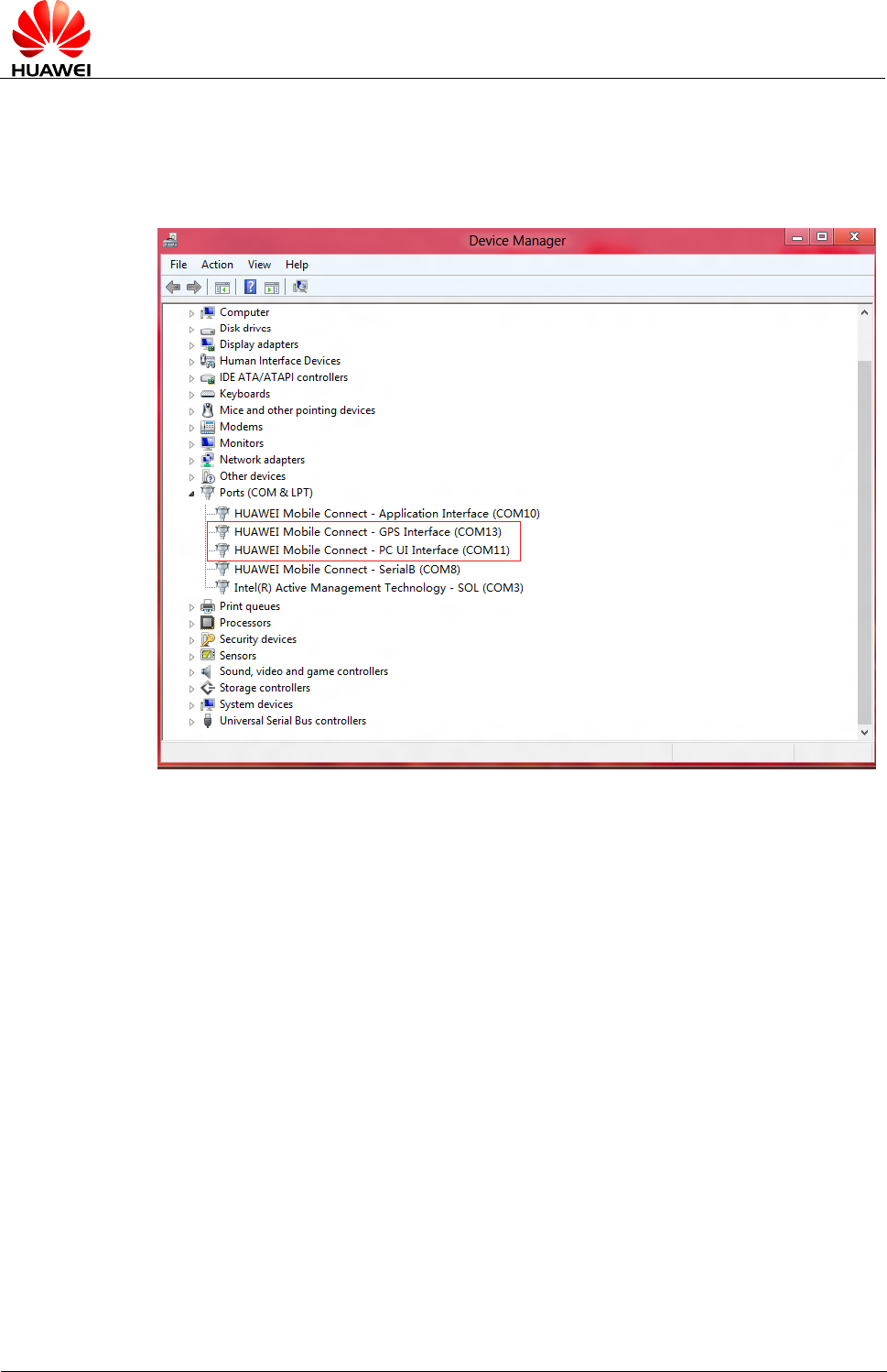This screenshot has width=887, height=1372.
Task: Select Intel(R) Active Management Technology SOL (COM3)
Action: 379,588
